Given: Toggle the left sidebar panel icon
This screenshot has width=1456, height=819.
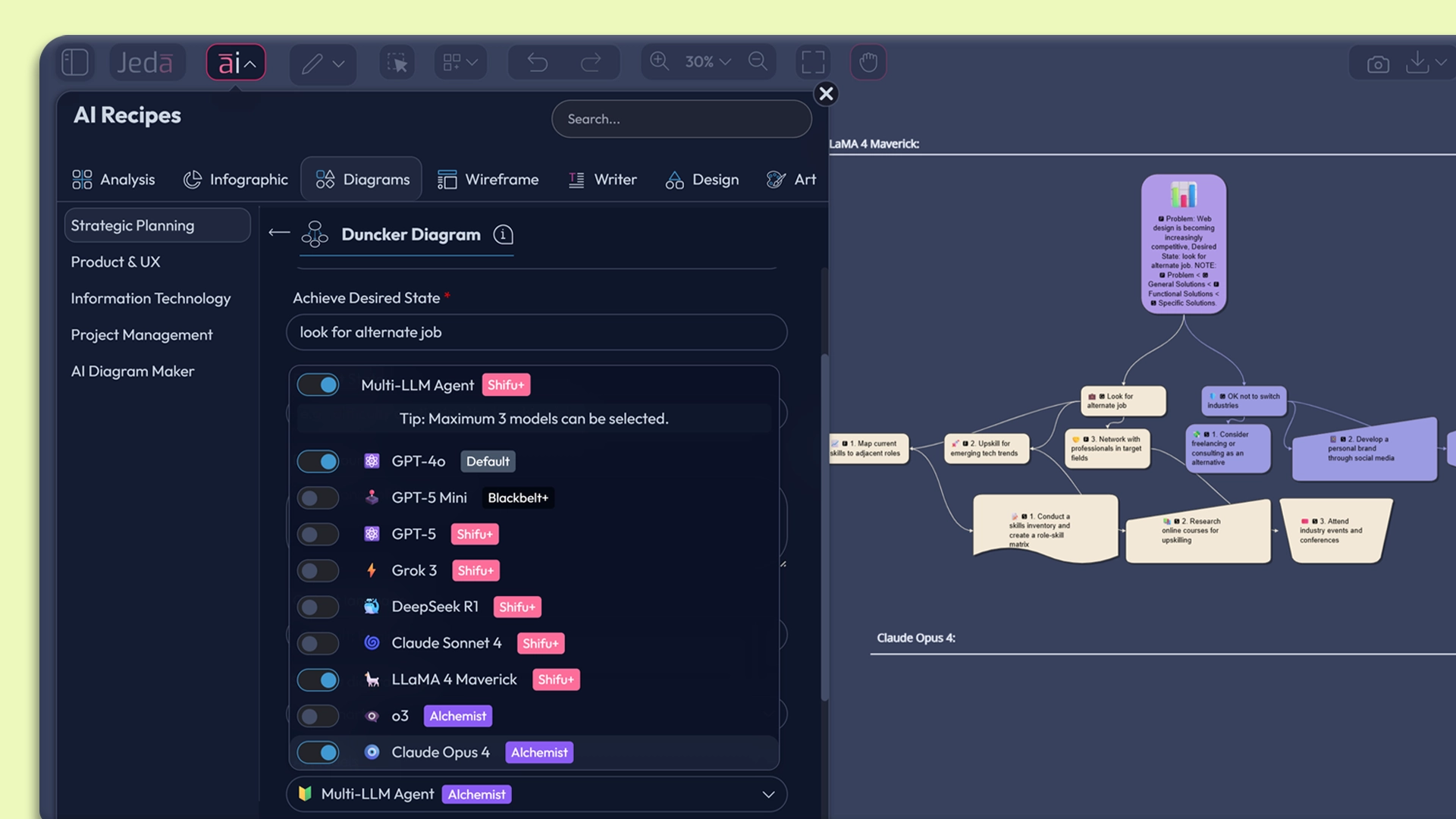Looking at the screenshot, I should [75, 62].
